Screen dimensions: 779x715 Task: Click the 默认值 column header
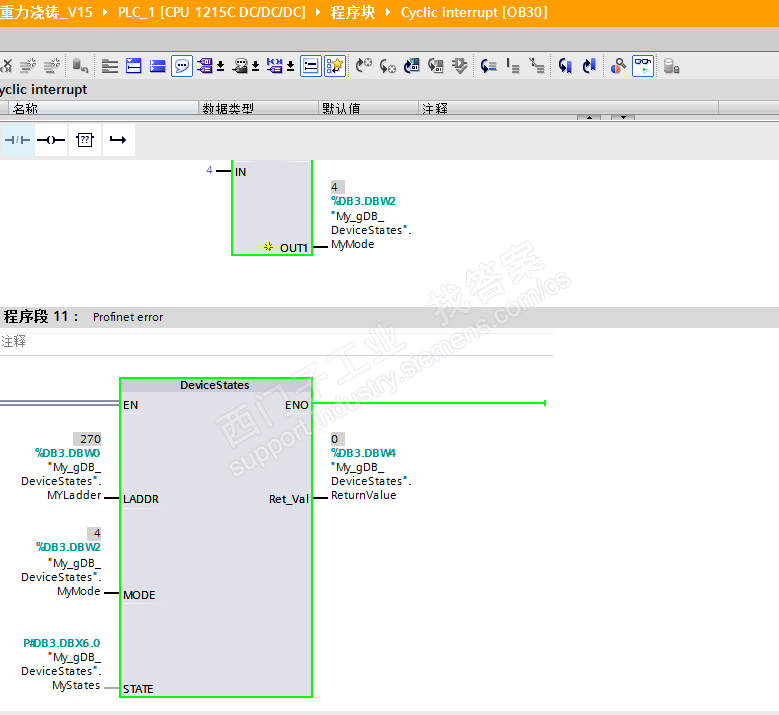click(369, 108)
